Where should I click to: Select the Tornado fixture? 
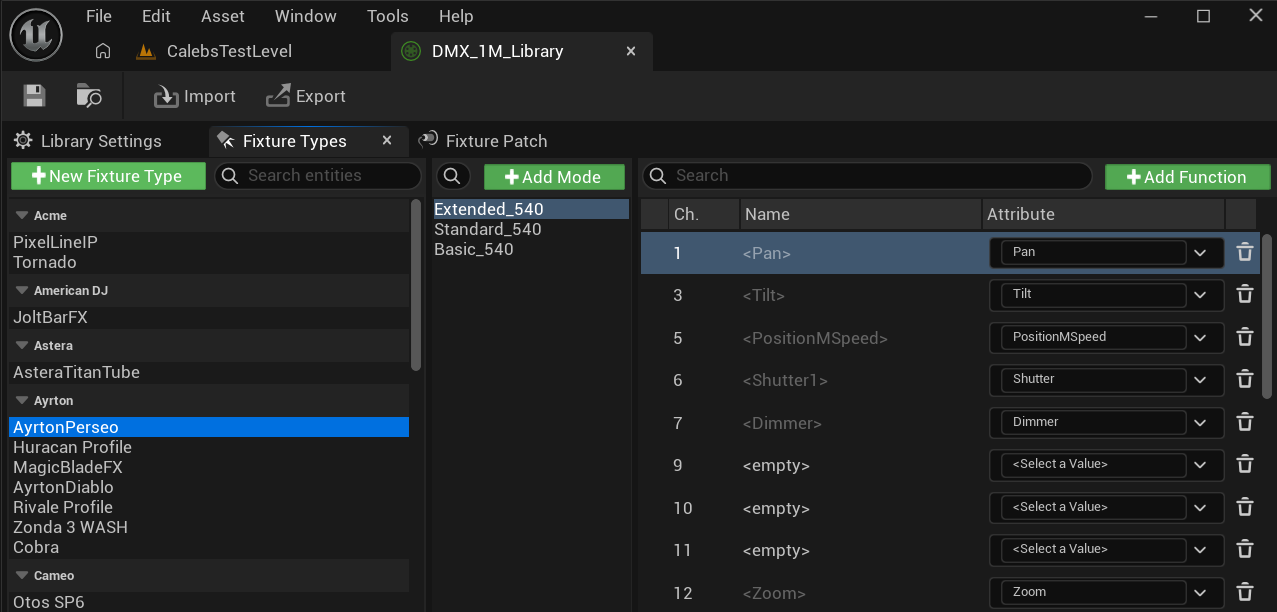pyautogui.click(x=45, y=262)
